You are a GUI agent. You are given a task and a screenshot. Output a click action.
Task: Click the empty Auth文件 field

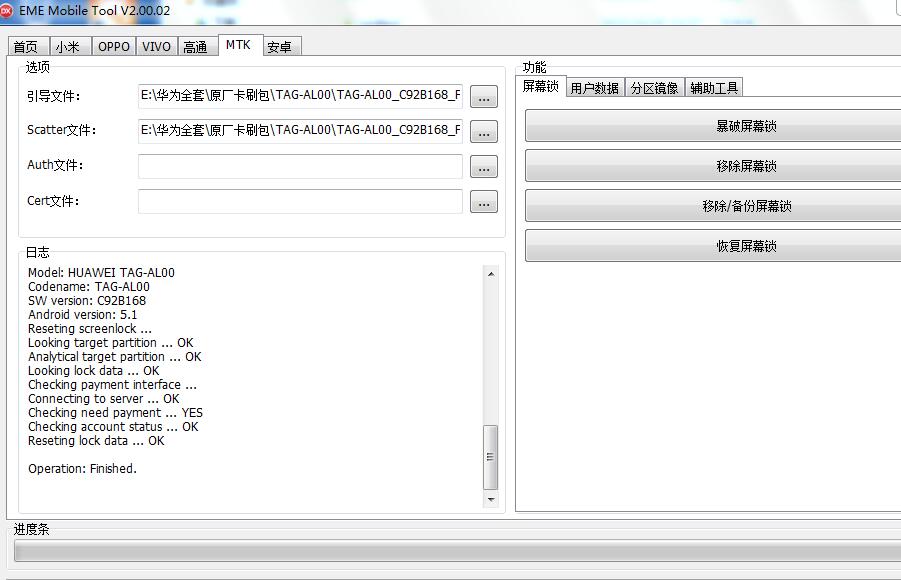click(x=300, y=166)
